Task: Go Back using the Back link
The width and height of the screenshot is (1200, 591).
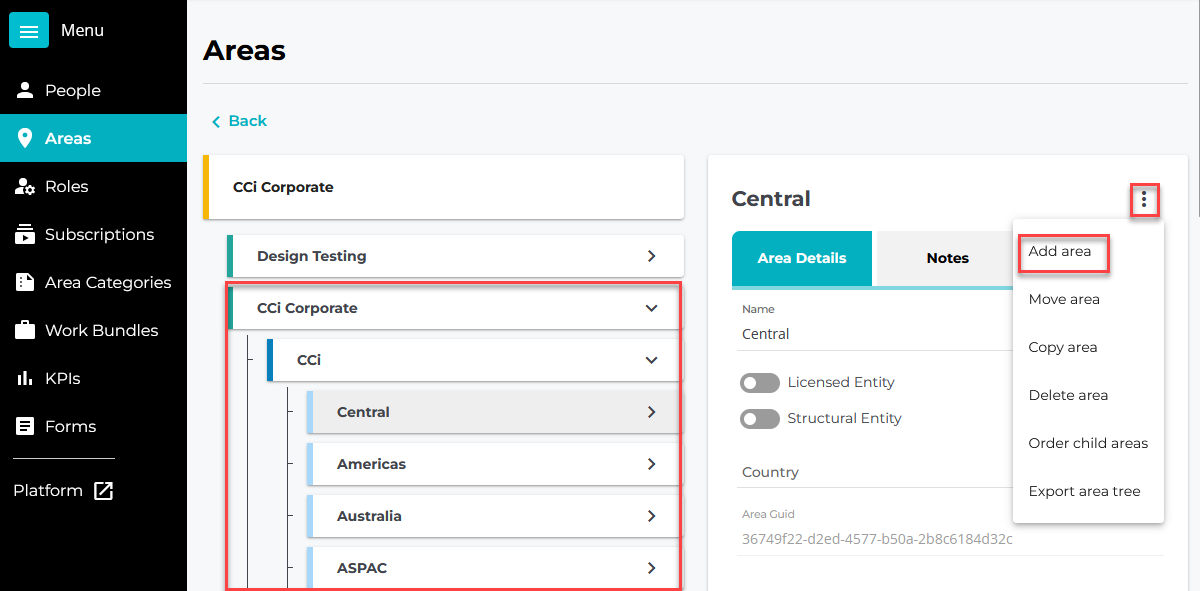Action: (x=239, y=121)
